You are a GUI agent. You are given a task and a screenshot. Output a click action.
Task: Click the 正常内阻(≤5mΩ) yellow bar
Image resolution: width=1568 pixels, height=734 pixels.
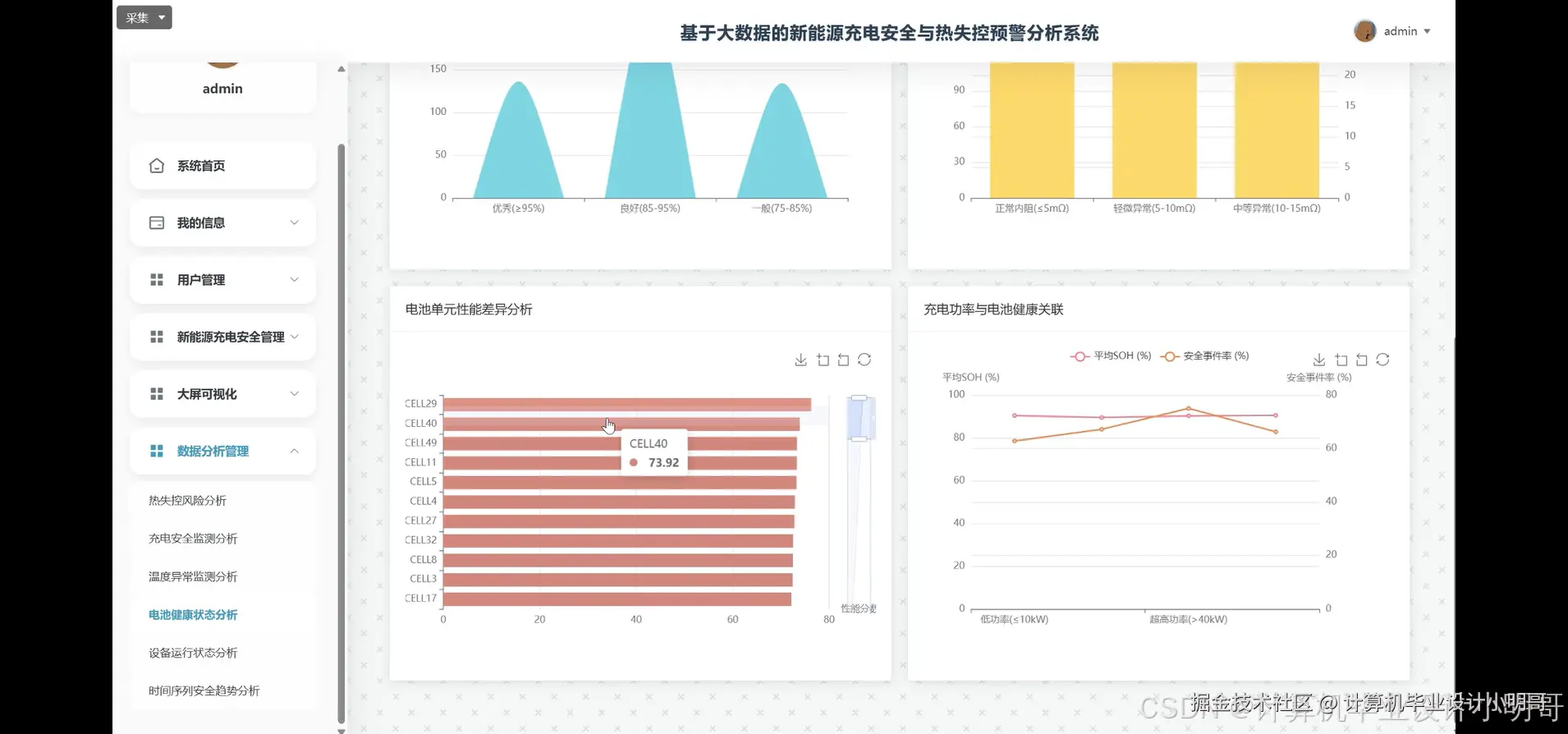pos(1032,130)
